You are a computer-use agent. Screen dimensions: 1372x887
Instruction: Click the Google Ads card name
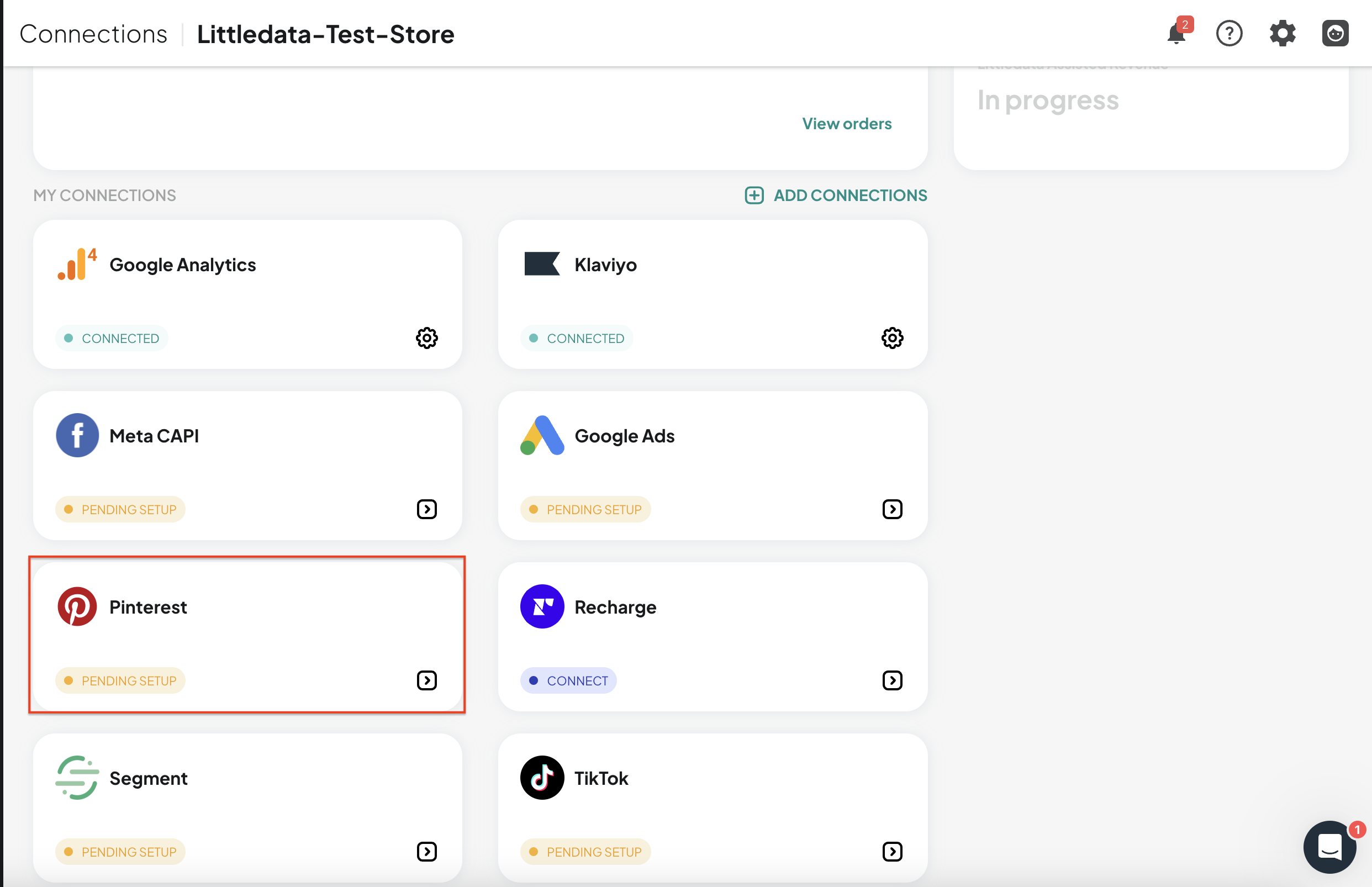[624, 435]
